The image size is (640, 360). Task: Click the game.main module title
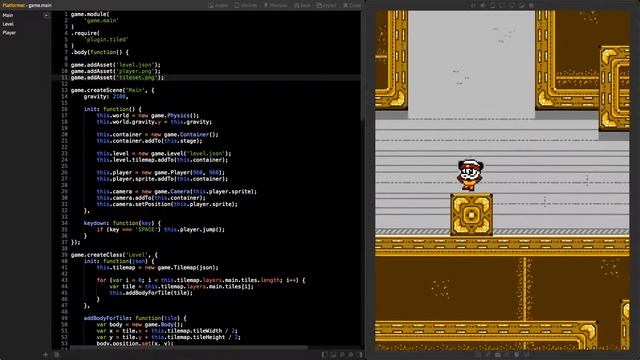[x=40, y=5]
